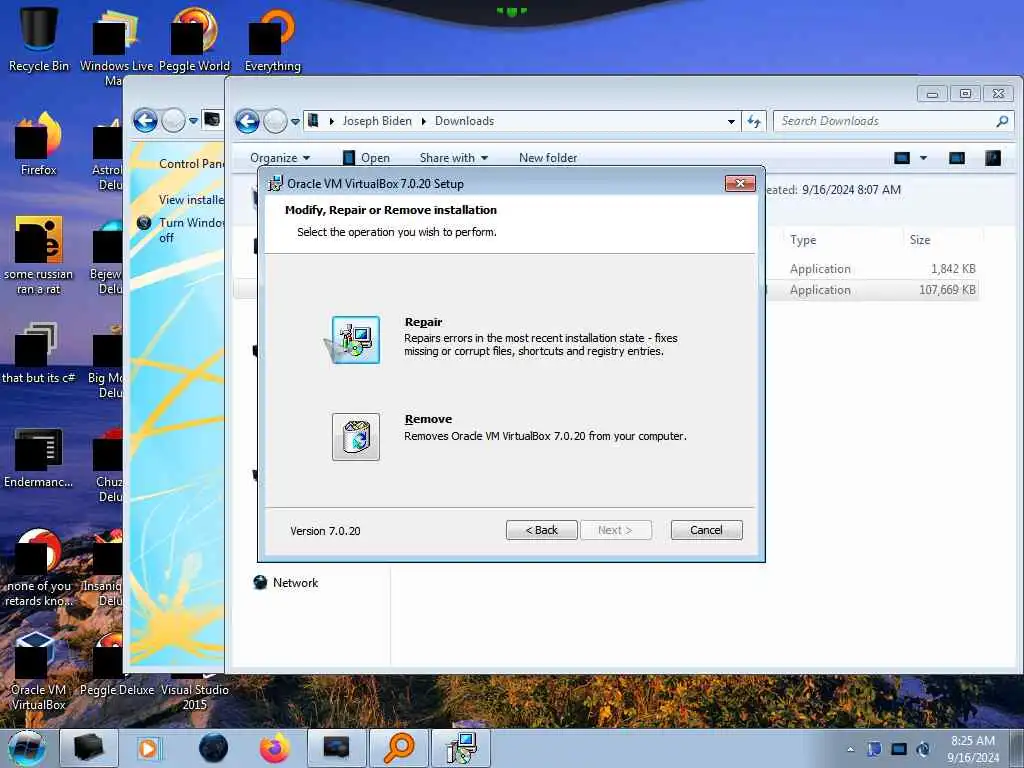
Task: Click View installed updates link
Action: point(191,200)
